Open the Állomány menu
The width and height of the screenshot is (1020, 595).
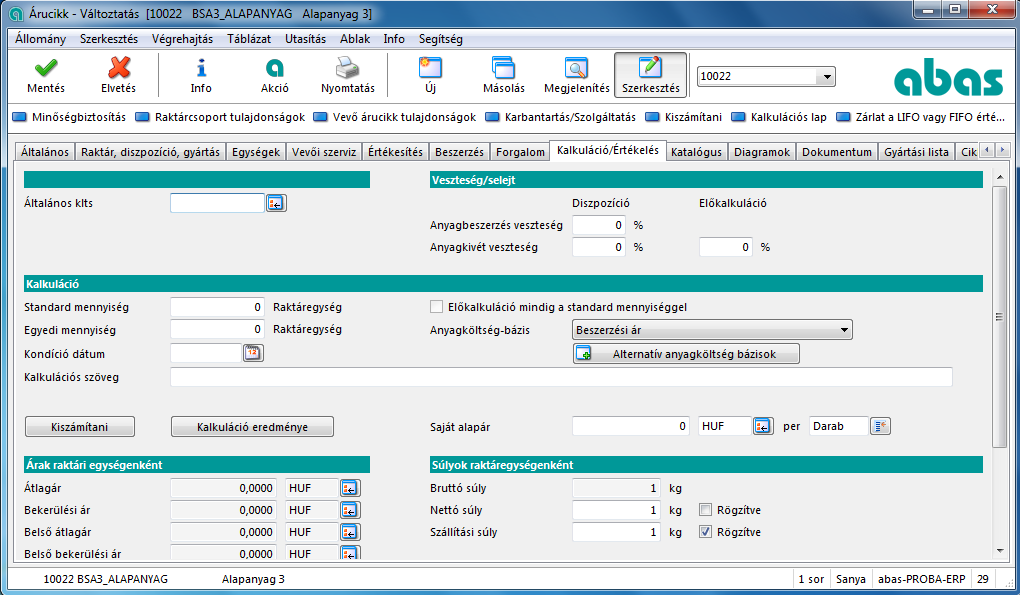pos(40,39)
